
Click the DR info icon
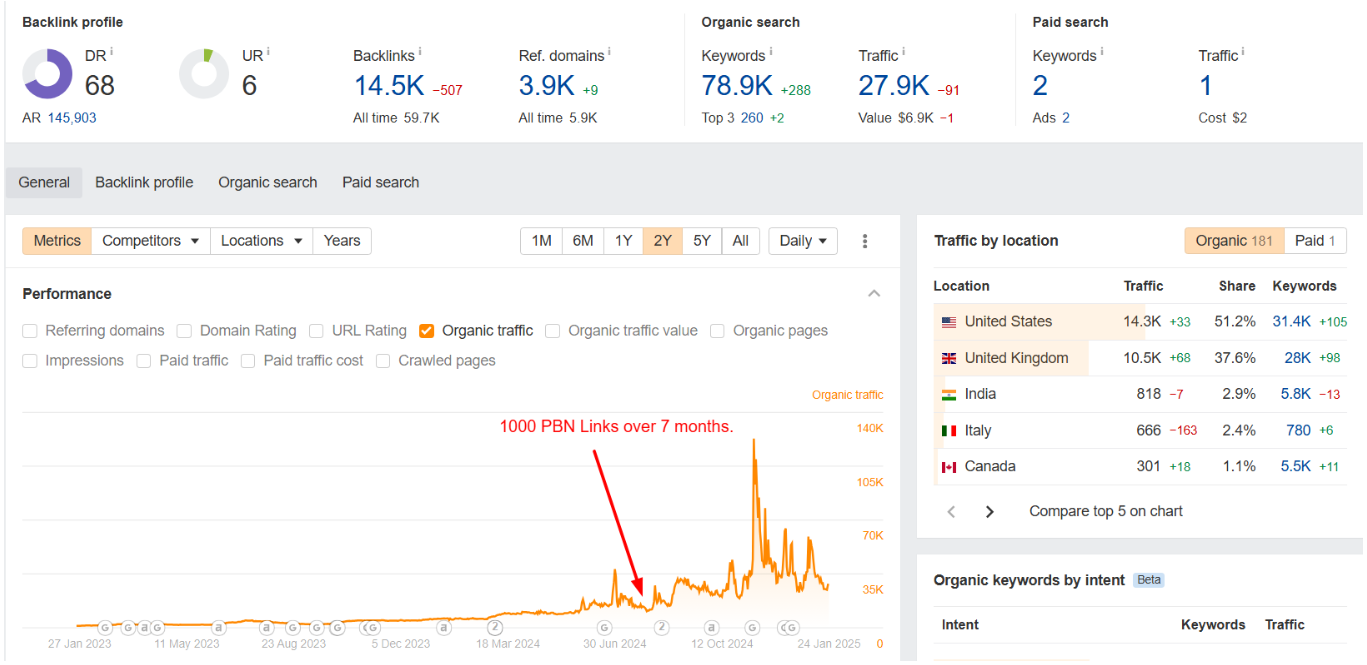coord(111,52)
